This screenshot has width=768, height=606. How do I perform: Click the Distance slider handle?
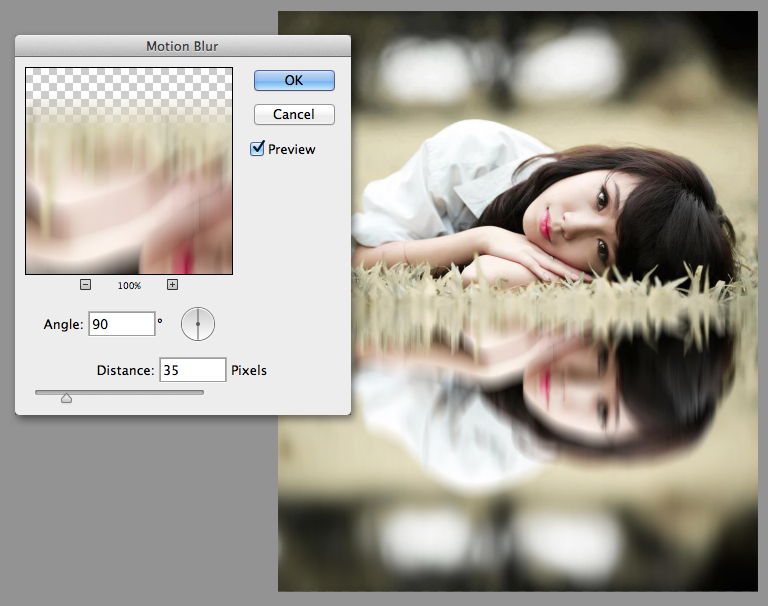pos(66,397)
